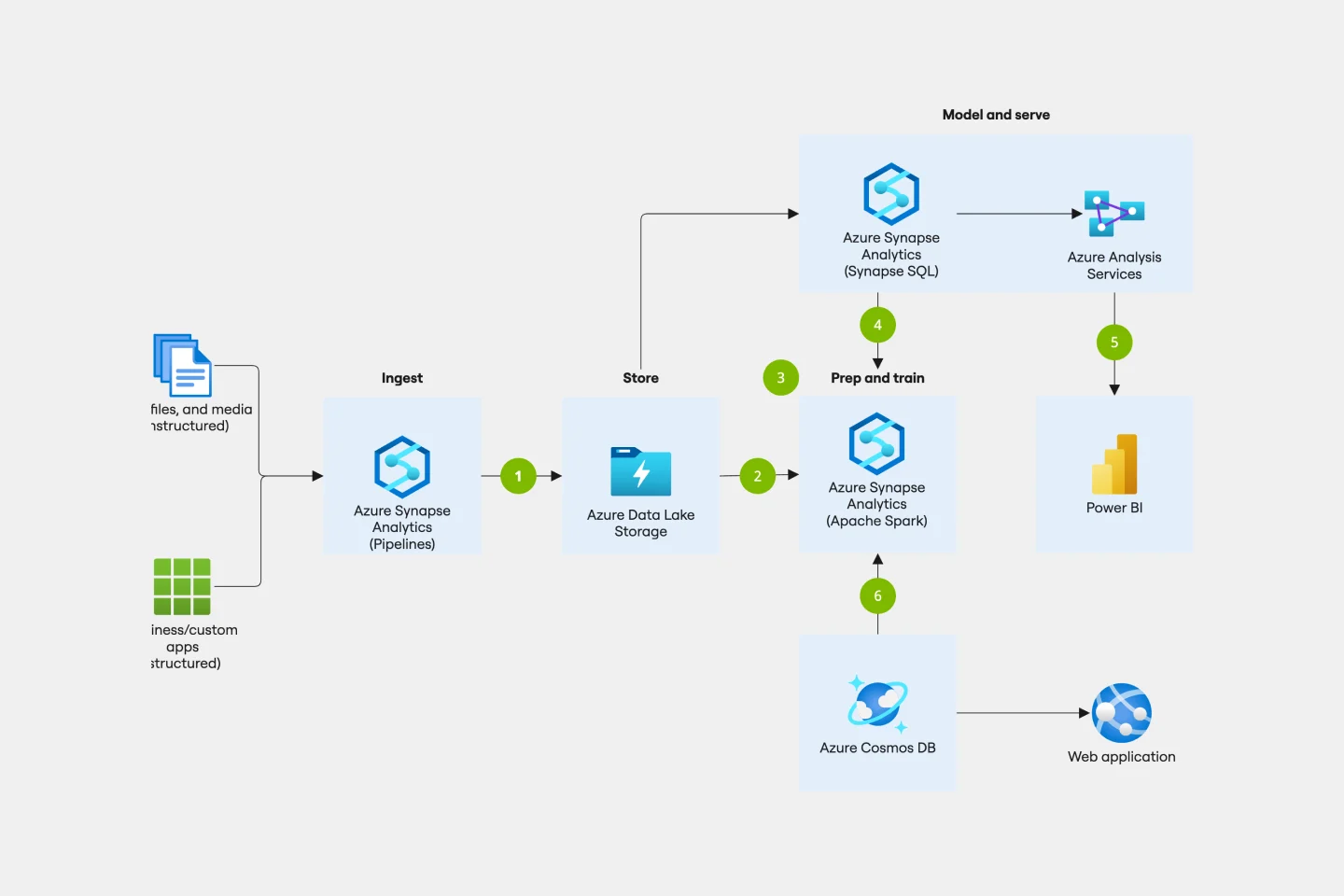Select the "Azure Analysis Services" label
Viewport: 1344px width, 896px height.
click(x=1114, y=265)
